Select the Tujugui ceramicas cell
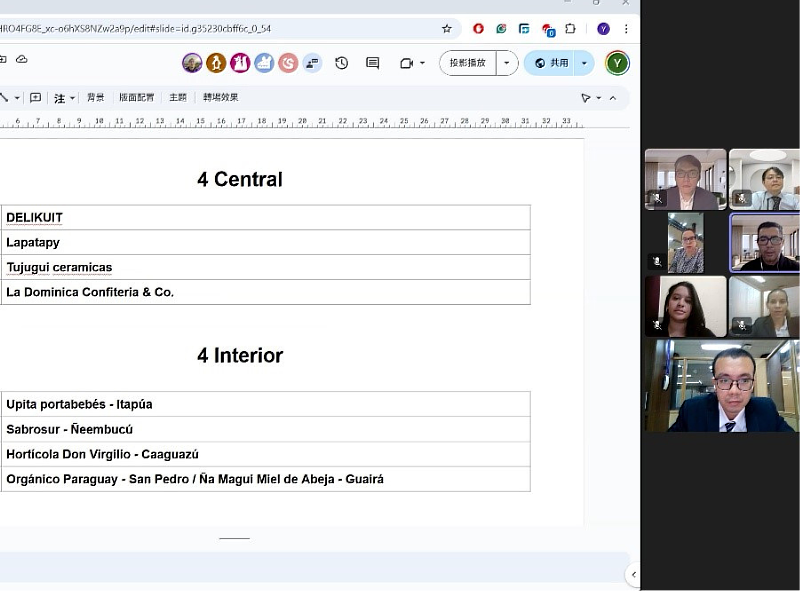The height and width of the screenshot is (600, 800). [265, 267]
